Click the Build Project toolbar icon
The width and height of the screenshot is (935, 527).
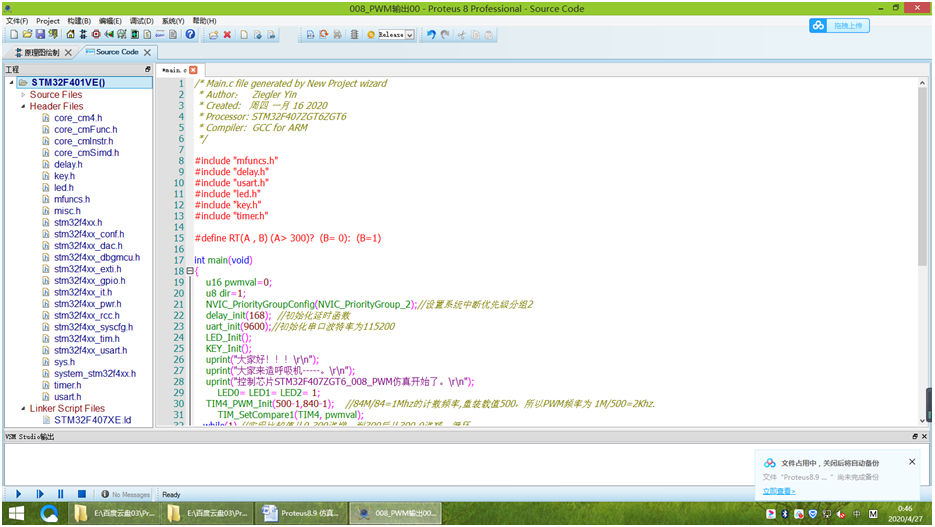click(x=310, y=35)
